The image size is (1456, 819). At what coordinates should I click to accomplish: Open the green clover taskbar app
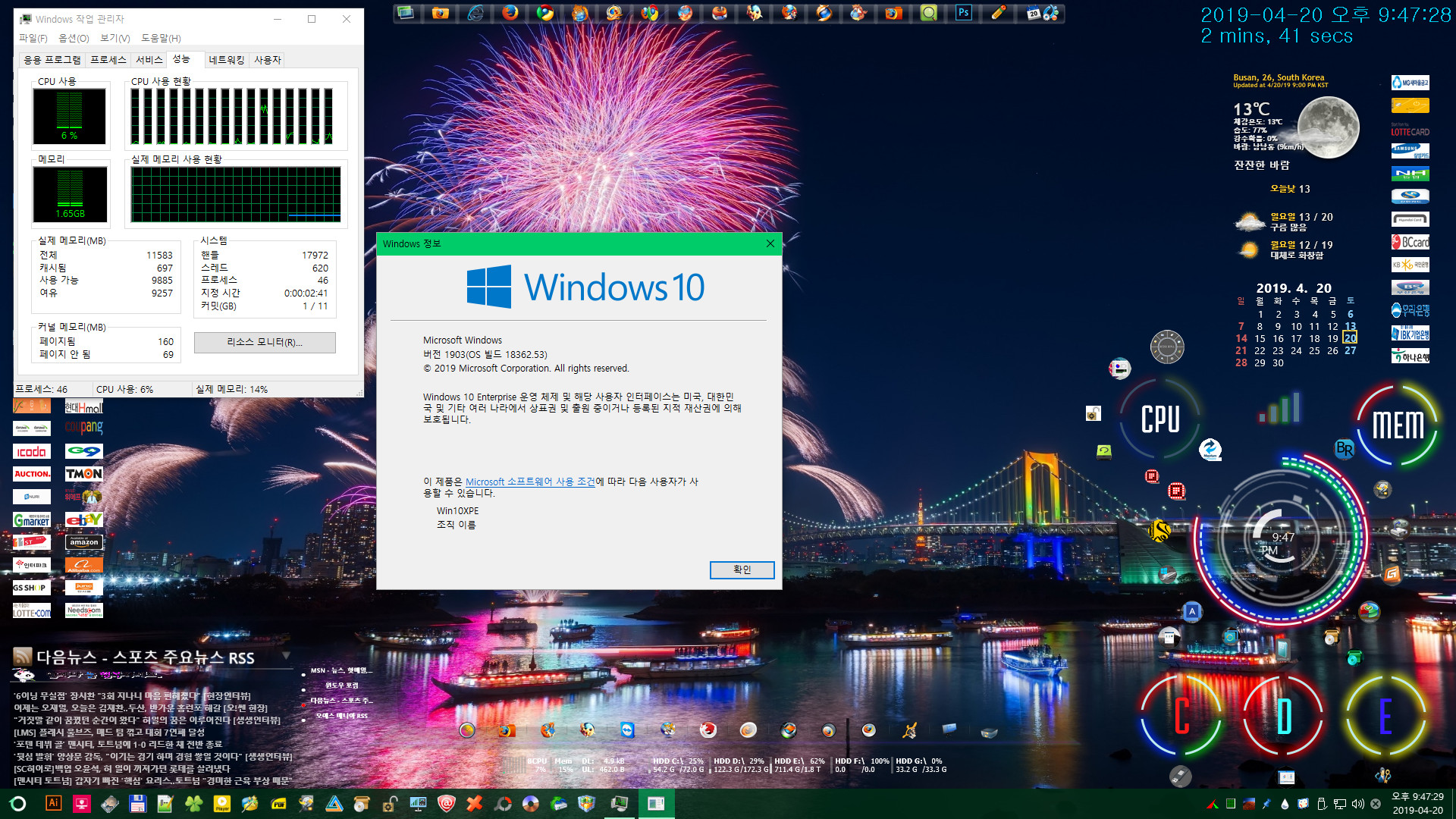tap(193, 803)
